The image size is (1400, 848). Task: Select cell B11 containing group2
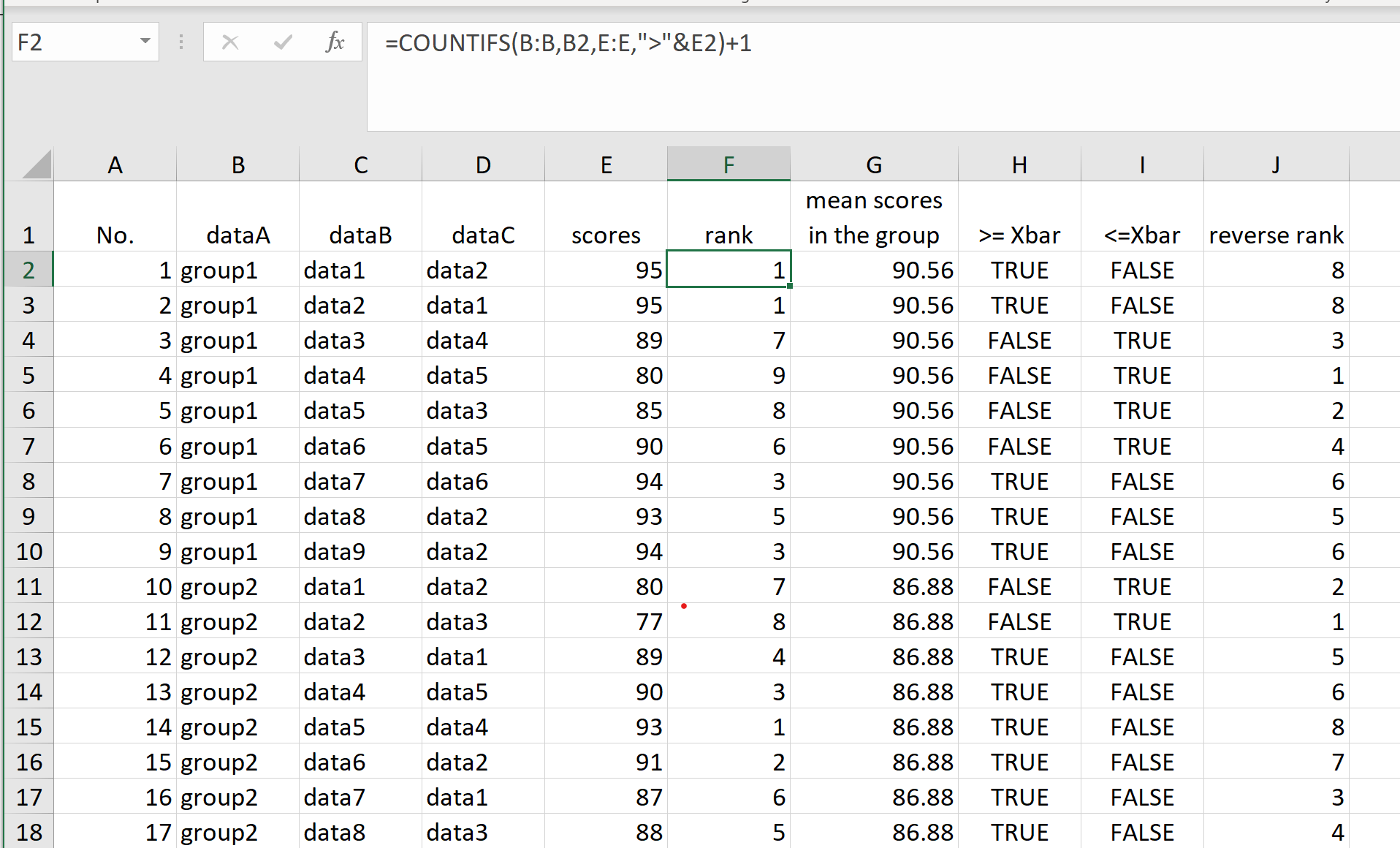pyautogui.click(x=237, y=586)
